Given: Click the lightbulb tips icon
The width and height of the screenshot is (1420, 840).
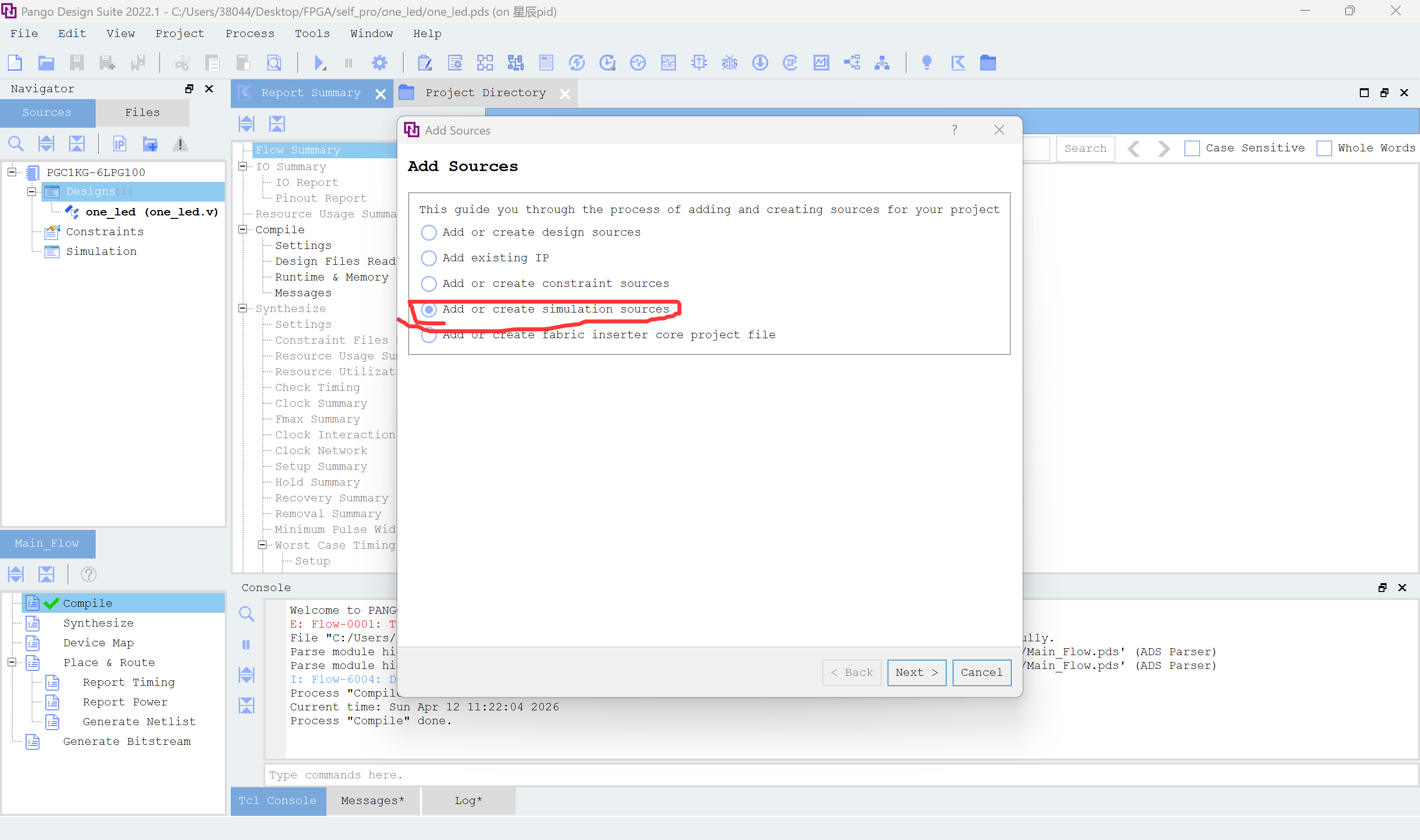Looking at the screenshot, I should click(926, 63).
